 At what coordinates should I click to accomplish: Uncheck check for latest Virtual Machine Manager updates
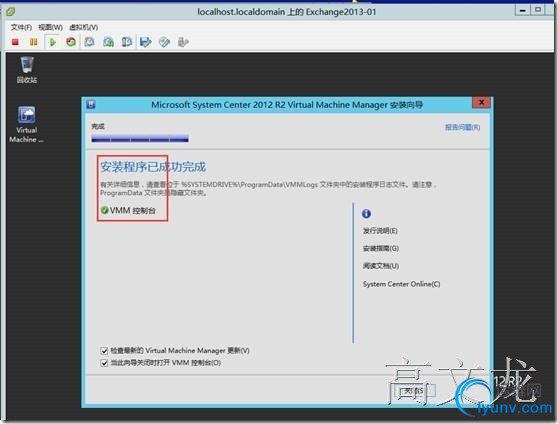click(104, 351)
